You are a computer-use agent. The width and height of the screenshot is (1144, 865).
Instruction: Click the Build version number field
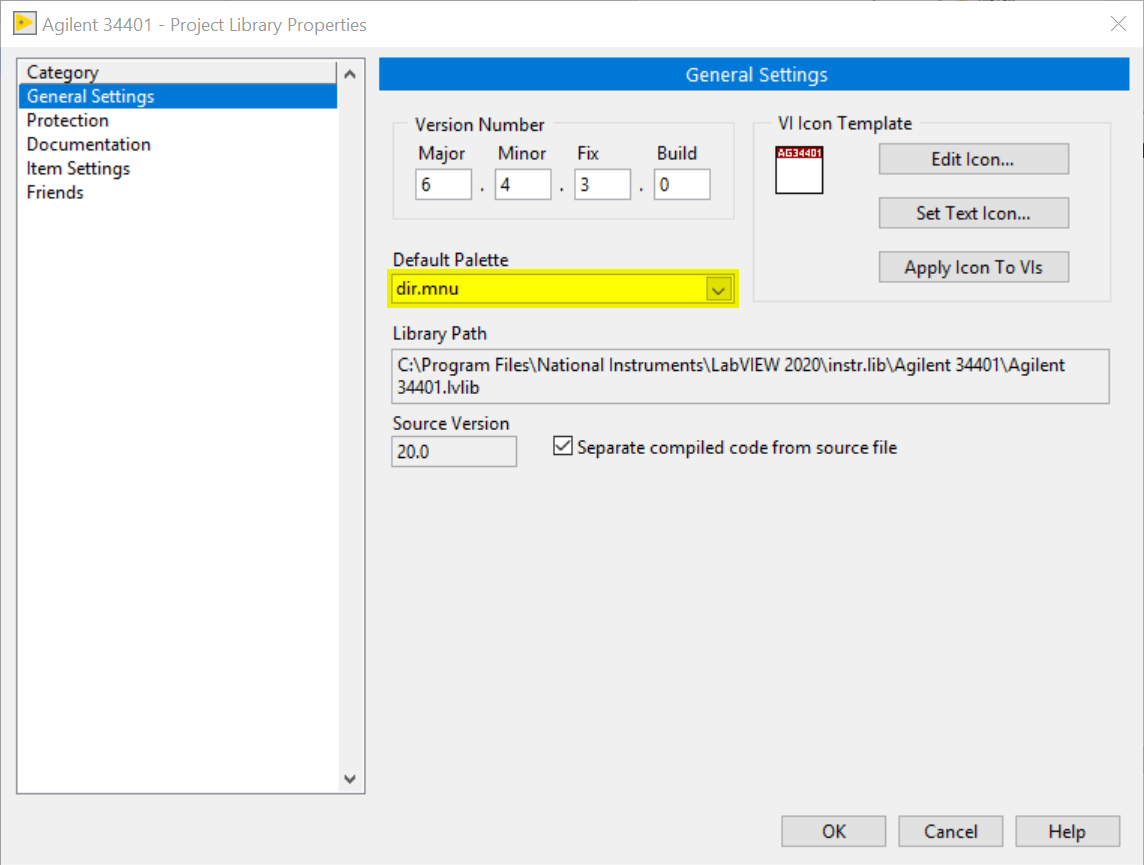(x=682, y=185)
